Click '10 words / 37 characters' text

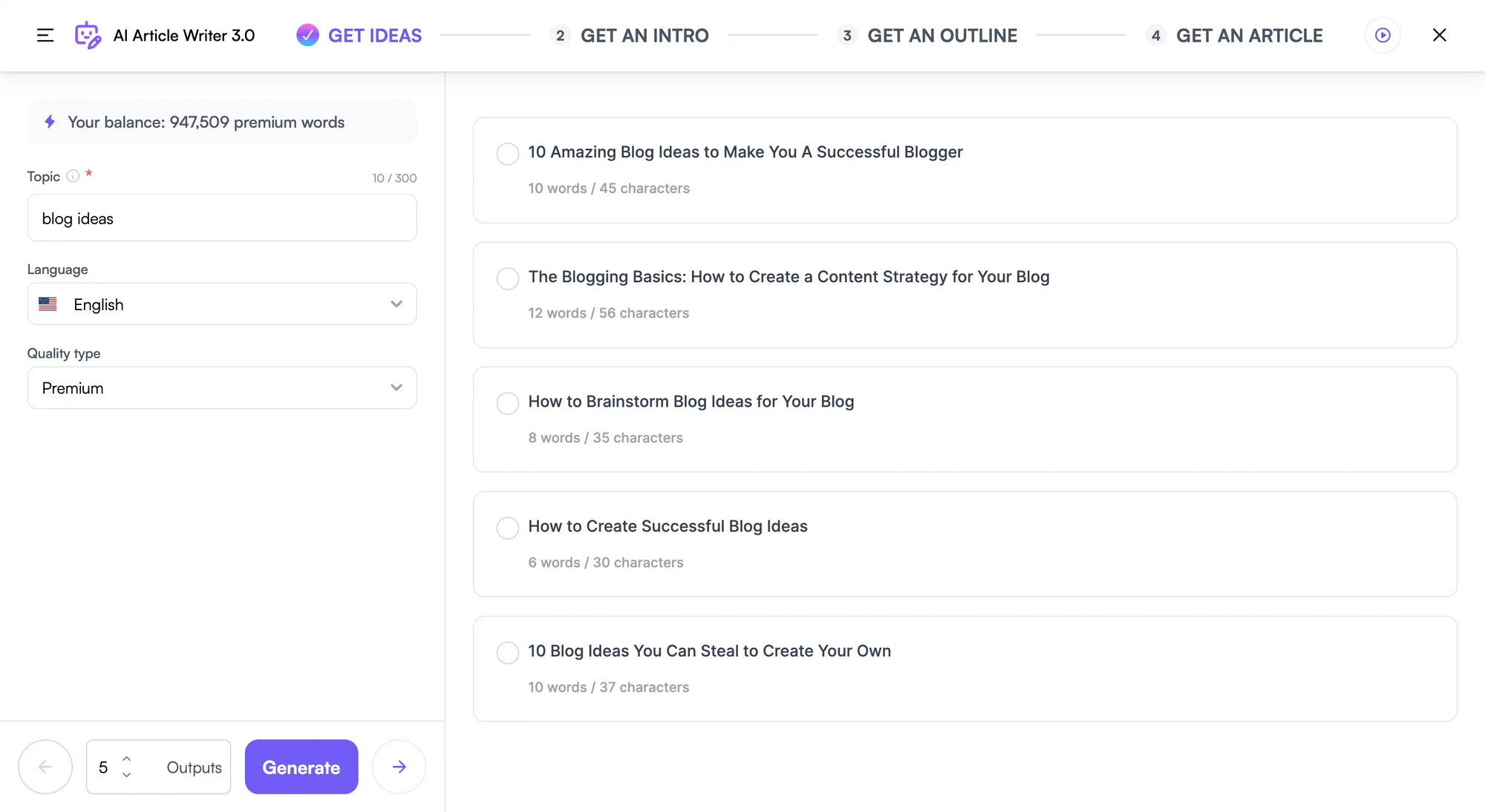(609, 687)
